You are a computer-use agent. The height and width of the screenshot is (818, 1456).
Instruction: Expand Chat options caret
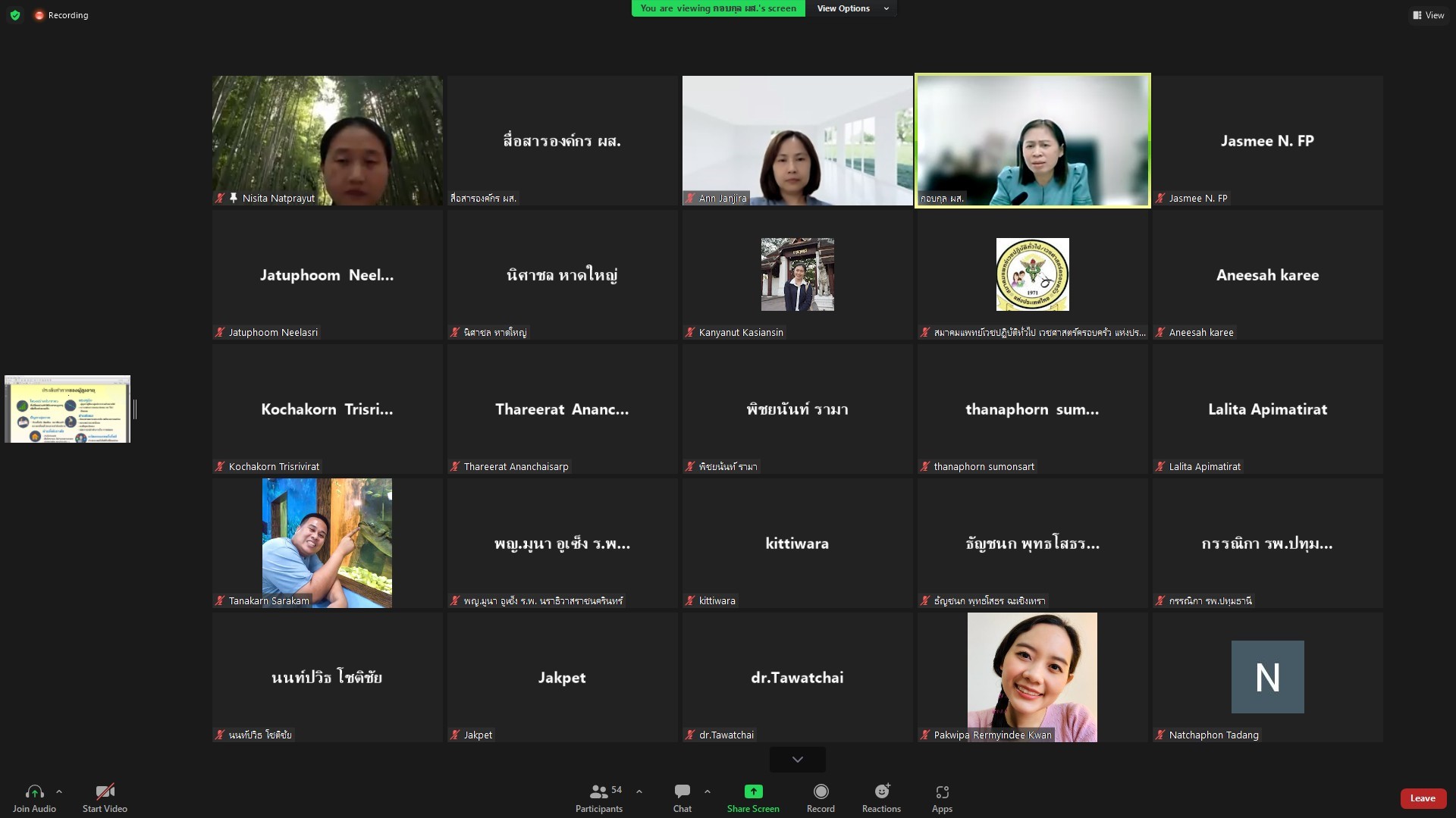coord(708,791)
